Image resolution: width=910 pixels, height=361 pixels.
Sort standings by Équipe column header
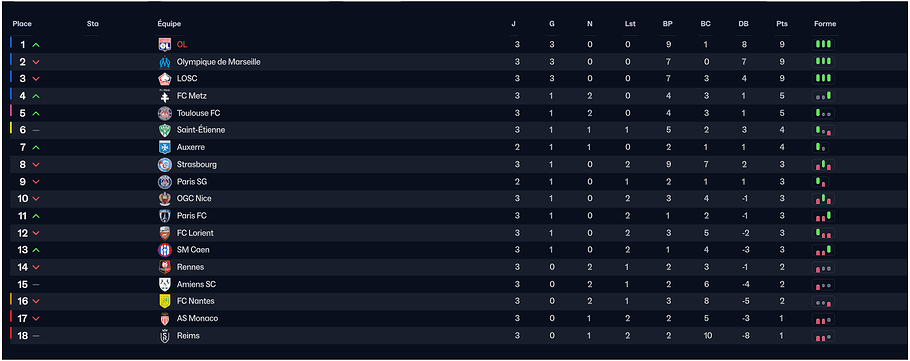tap(169, 24)
